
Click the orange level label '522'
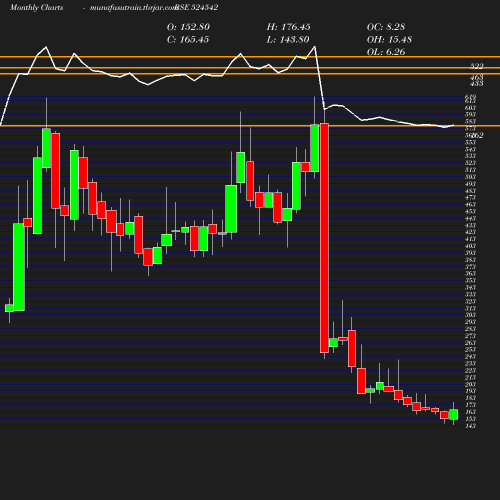tap(477, 66)
